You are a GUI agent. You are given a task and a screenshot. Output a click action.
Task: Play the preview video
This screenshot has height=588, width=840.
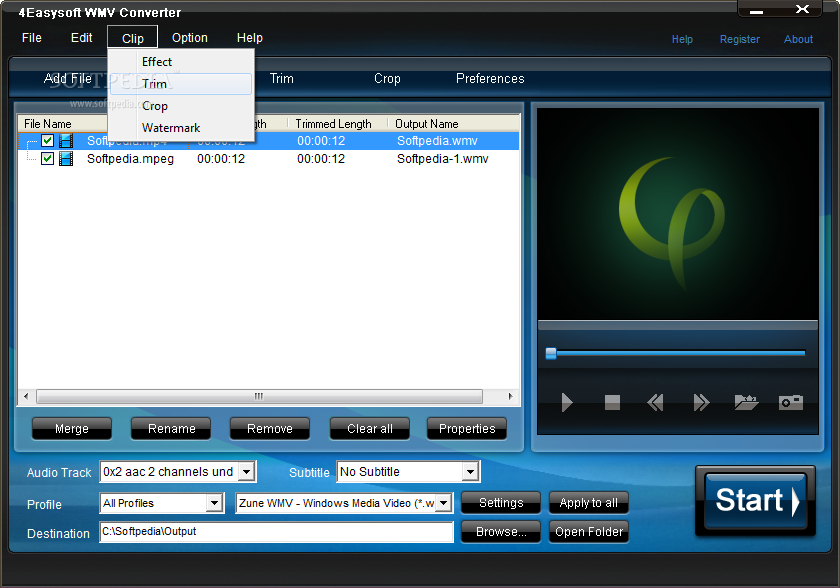click(567, 402)
